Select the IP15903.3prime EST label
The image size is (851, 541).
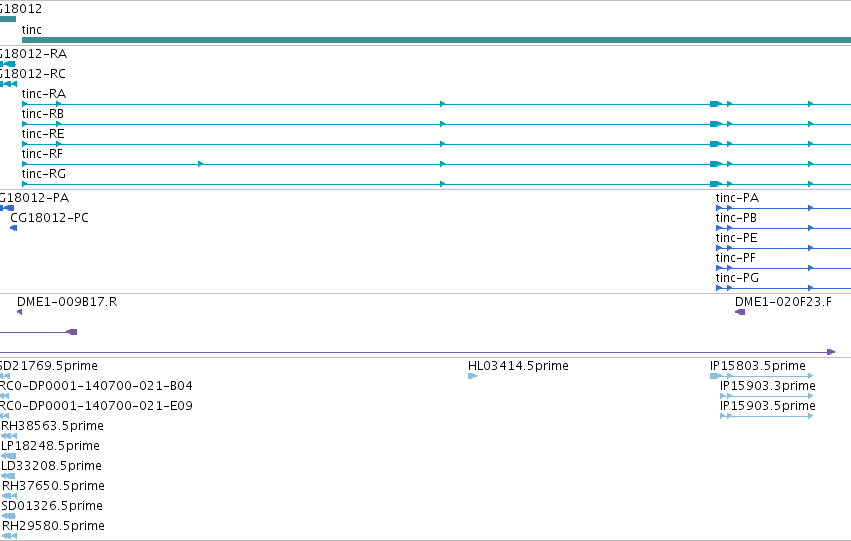tap(767, 386)
